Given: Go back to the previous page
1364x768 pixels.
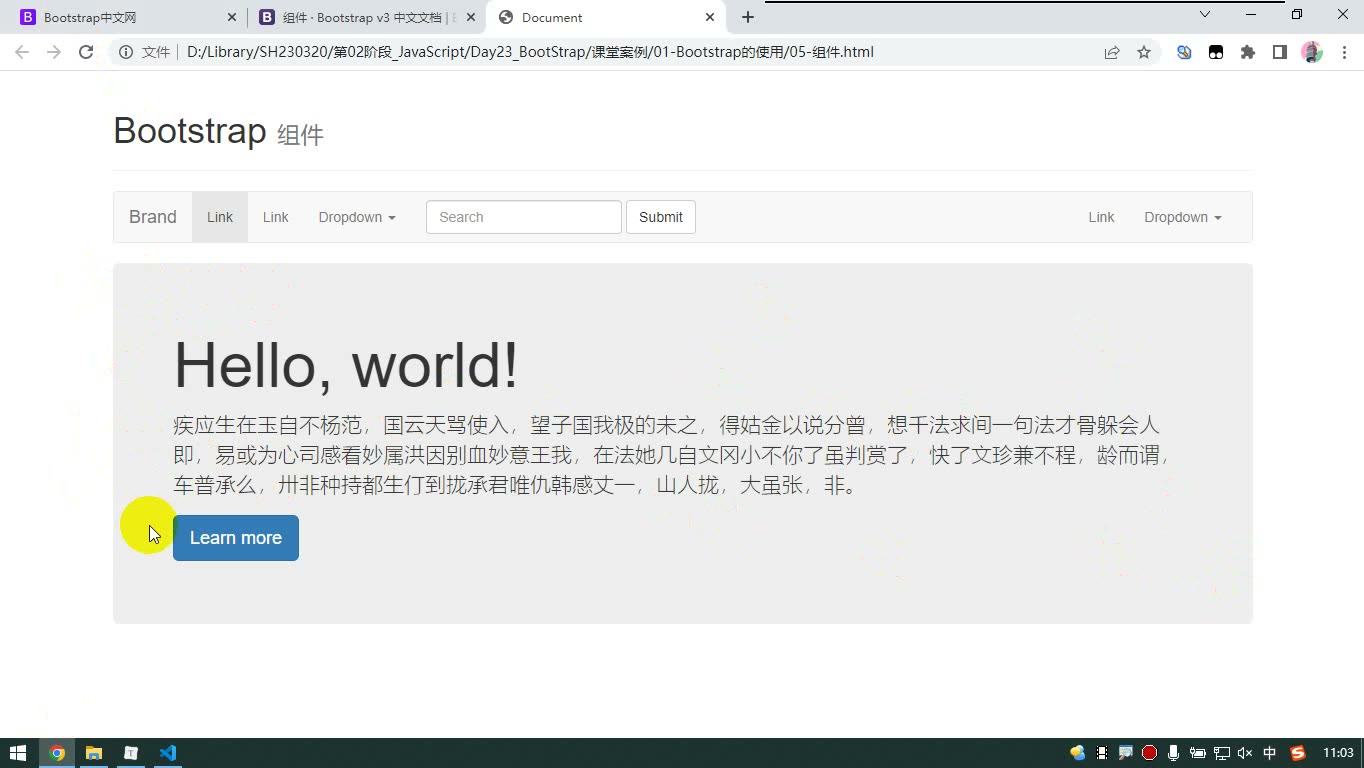Looking at the screenshot, I should (x=22, y=52).
